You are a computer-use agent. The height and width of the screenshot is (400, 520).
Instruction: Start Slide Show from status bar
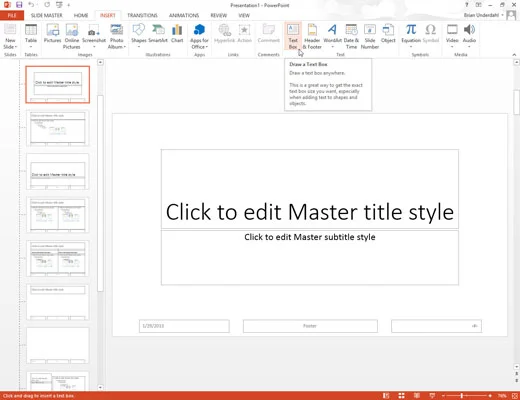(x=432, y=396)
